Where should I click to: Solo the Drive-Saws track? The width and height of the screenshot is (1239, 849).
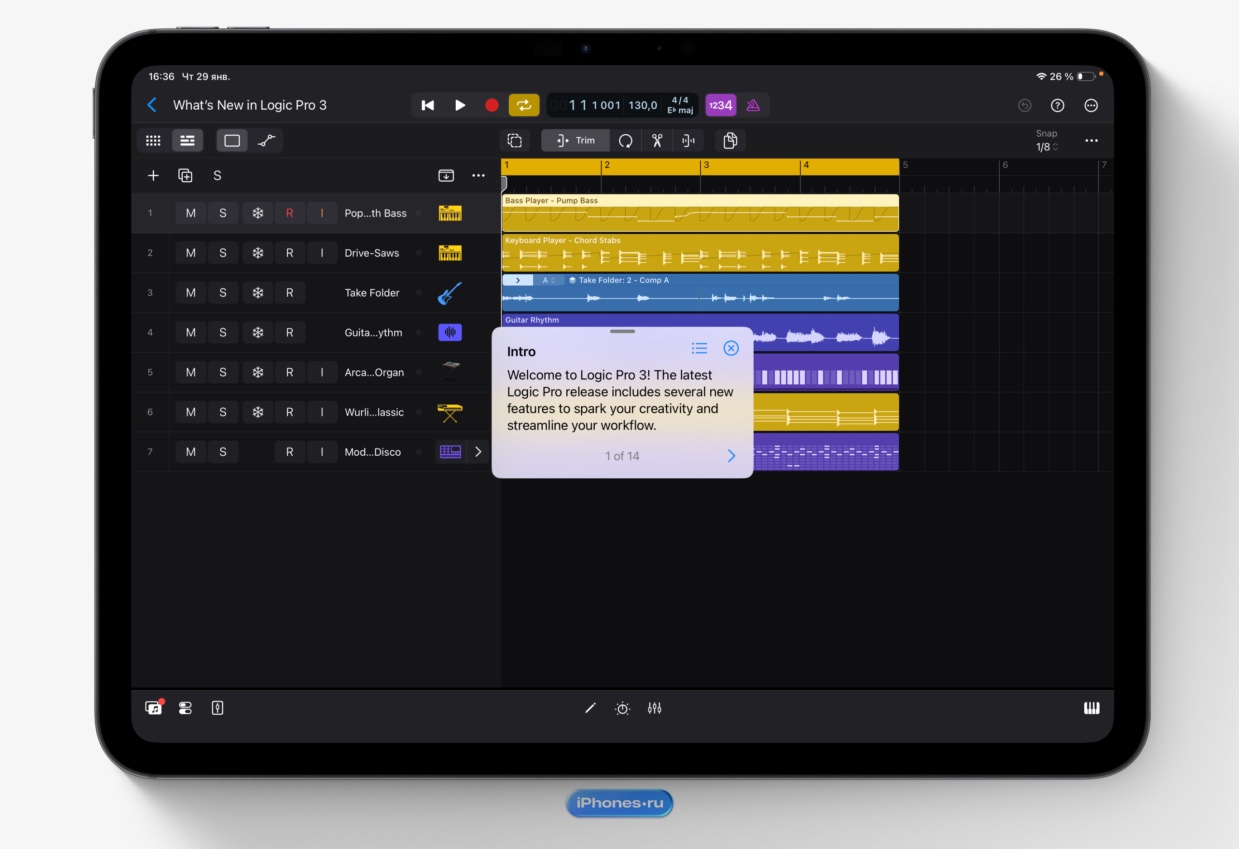coord(223,253)
